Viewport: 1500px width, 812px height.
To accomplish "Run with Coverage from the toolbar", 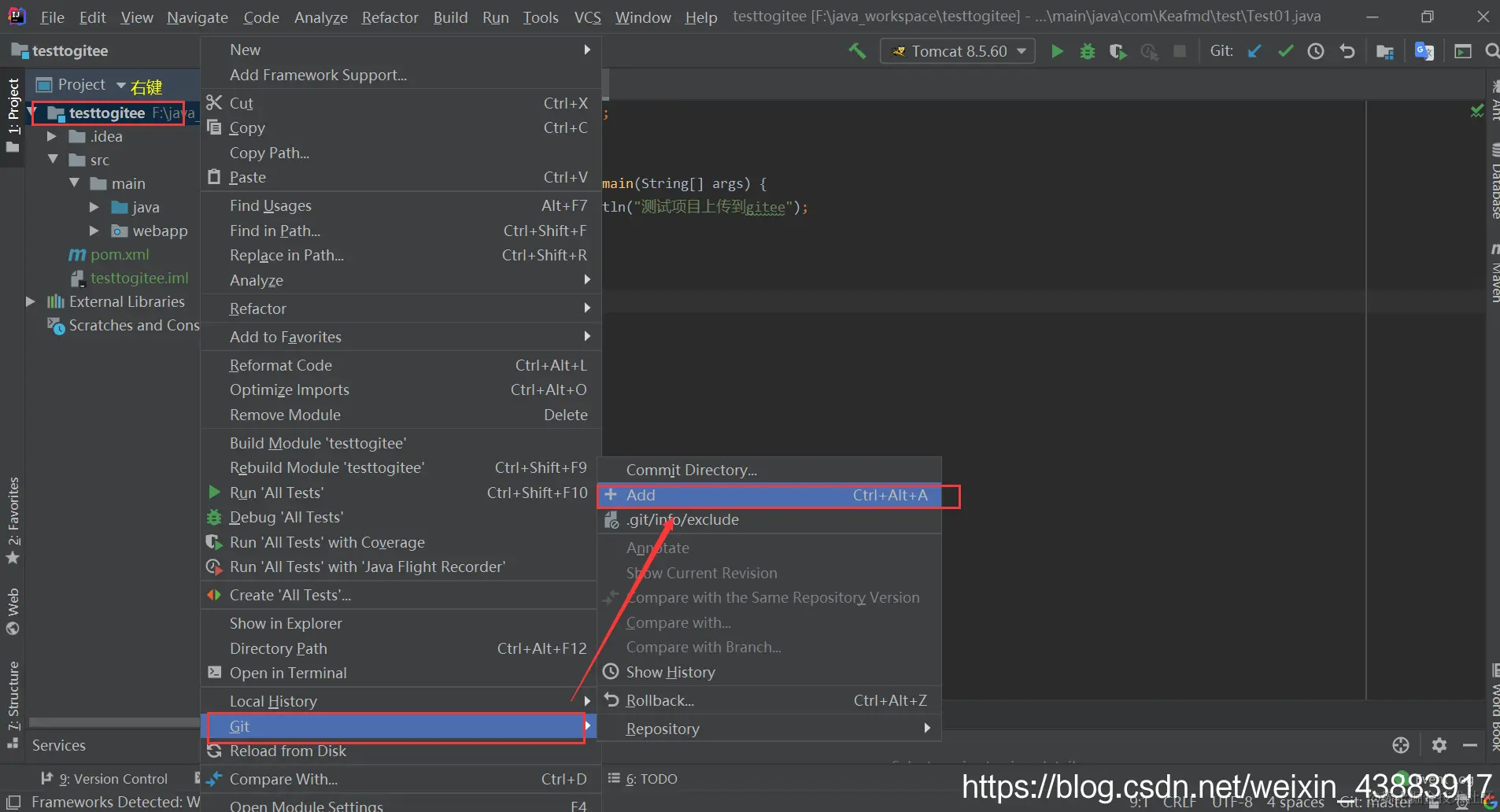I will point(1118,51).
